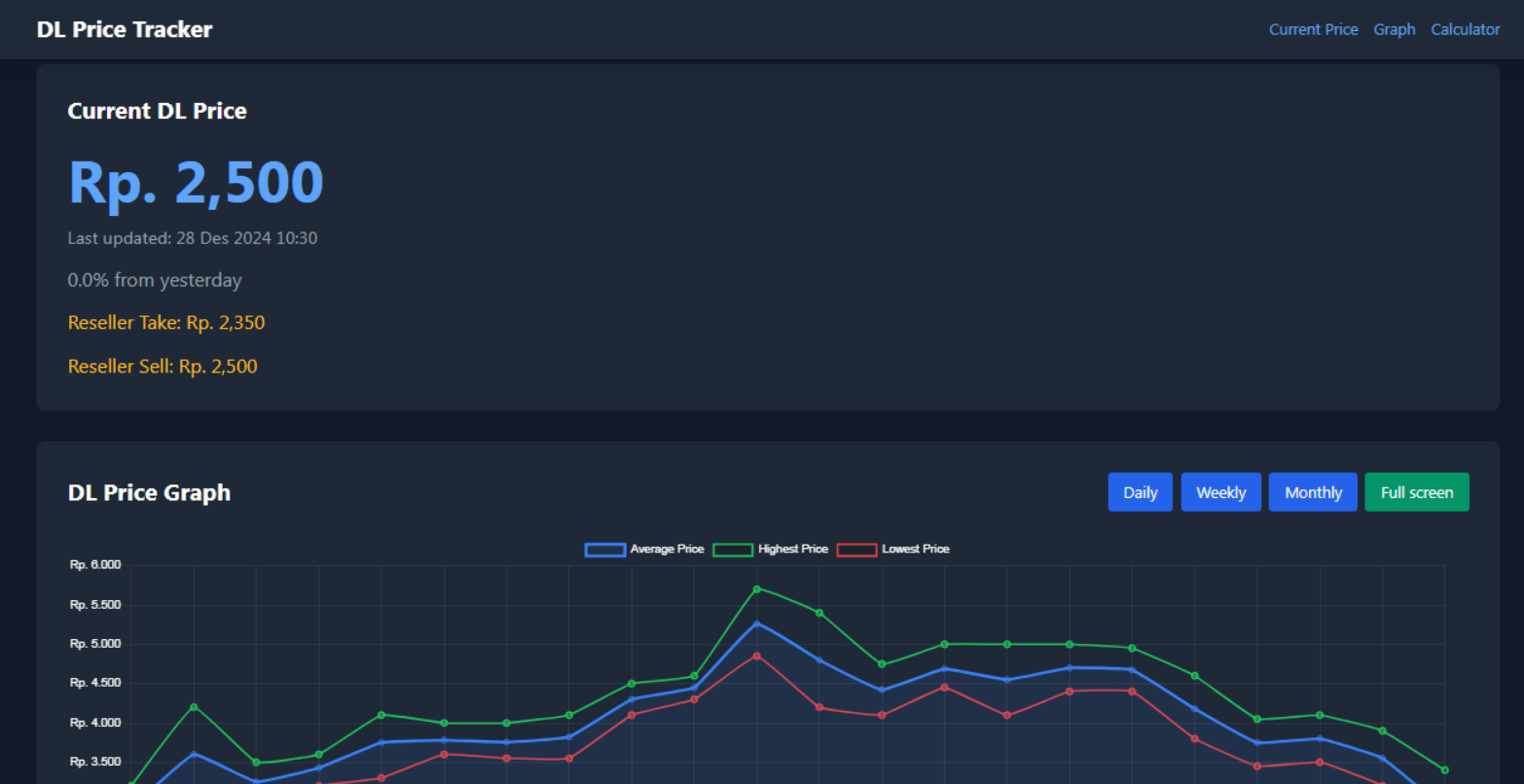Click the Last updated timestamp text

pos(193,238)
